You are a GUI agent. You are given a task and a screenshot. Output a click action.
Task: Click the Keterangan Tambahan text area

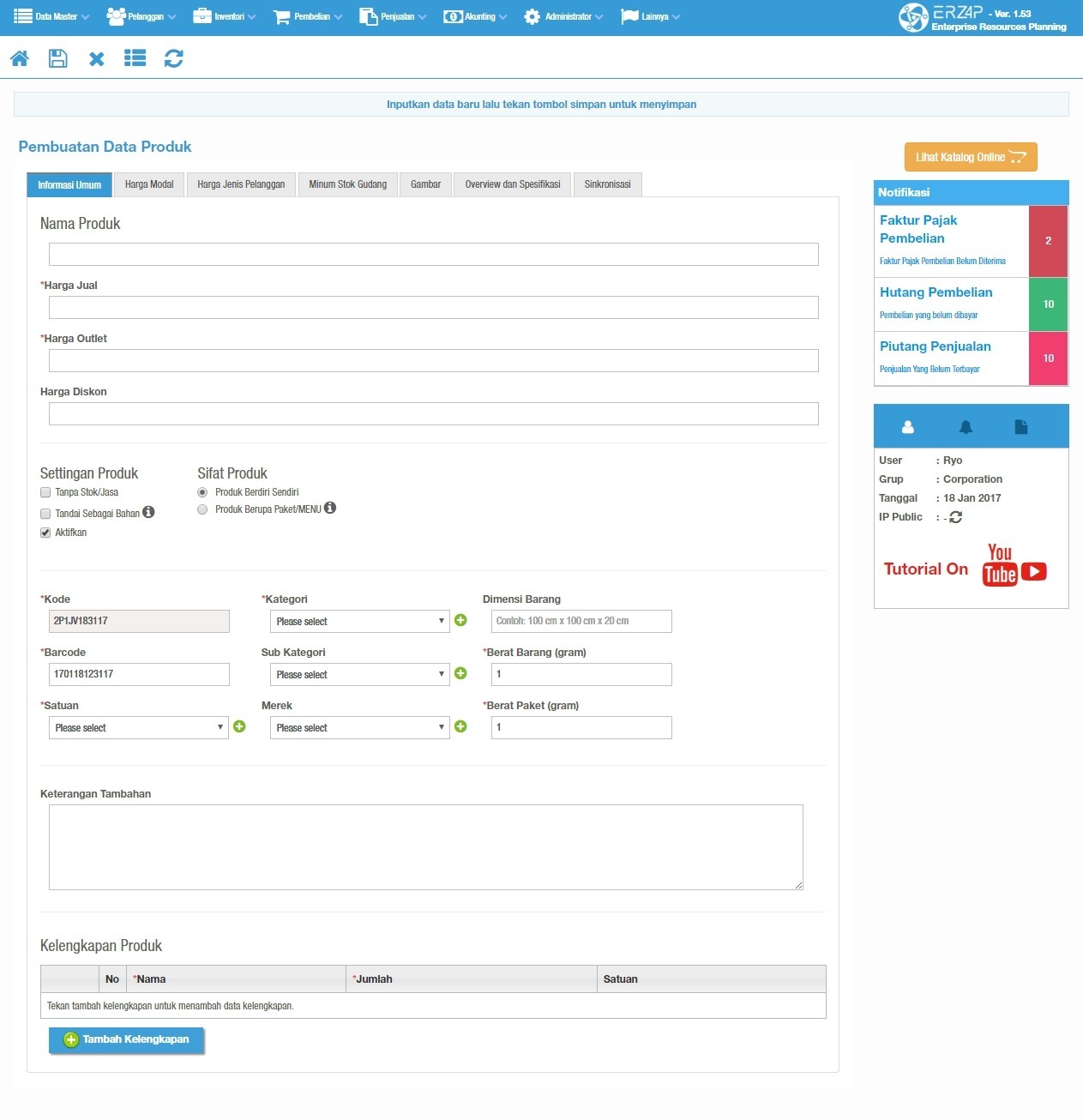pyautogui.click(x=426, y=847)
